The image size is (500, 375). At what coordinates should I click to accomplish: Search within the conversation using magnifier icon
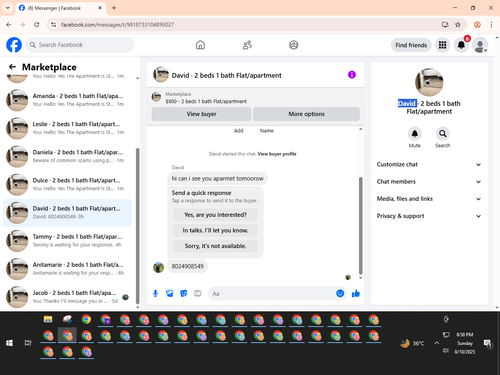443,134
